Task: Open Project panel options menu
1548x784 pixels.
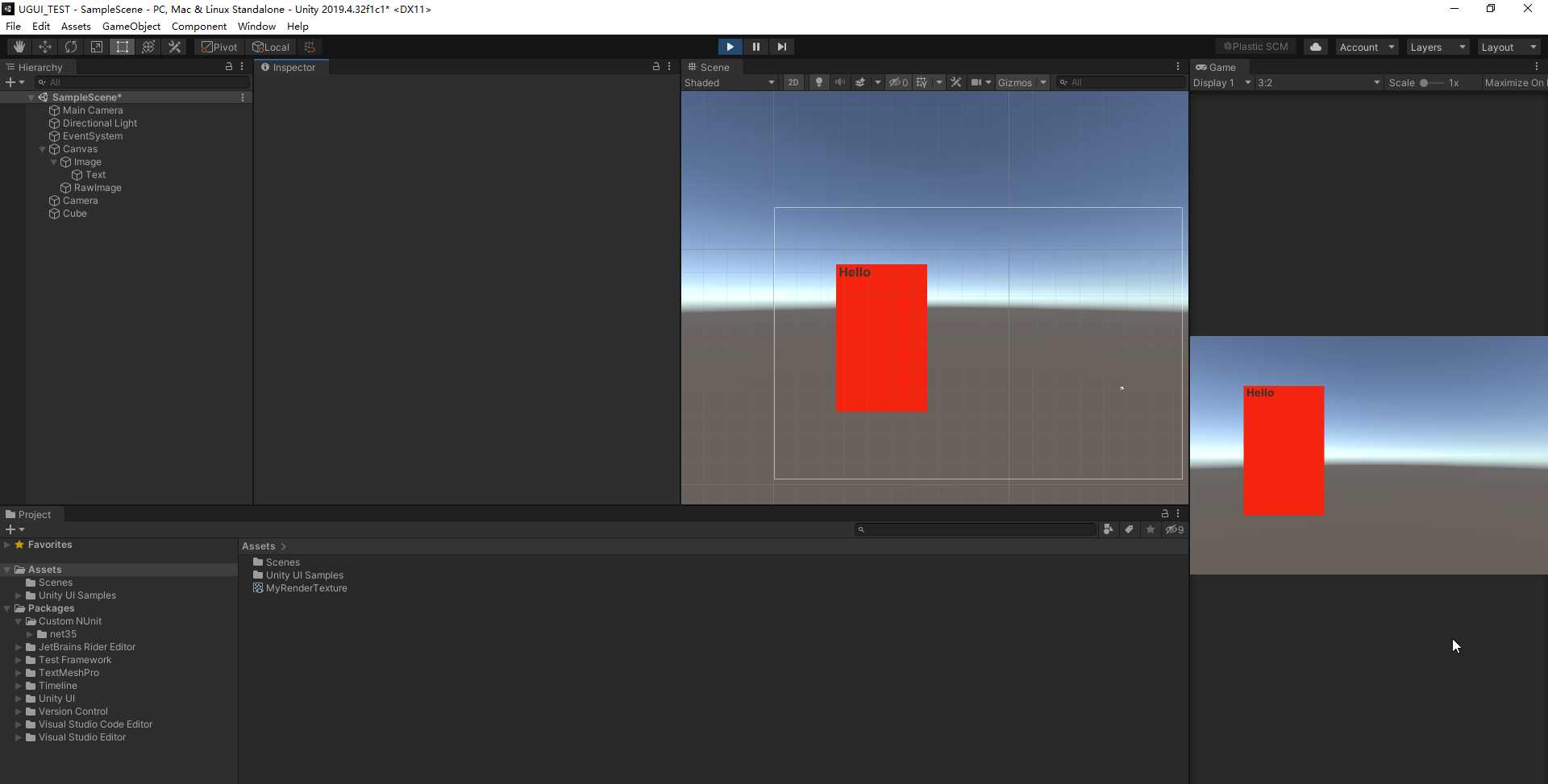Action: point(1178,513)
